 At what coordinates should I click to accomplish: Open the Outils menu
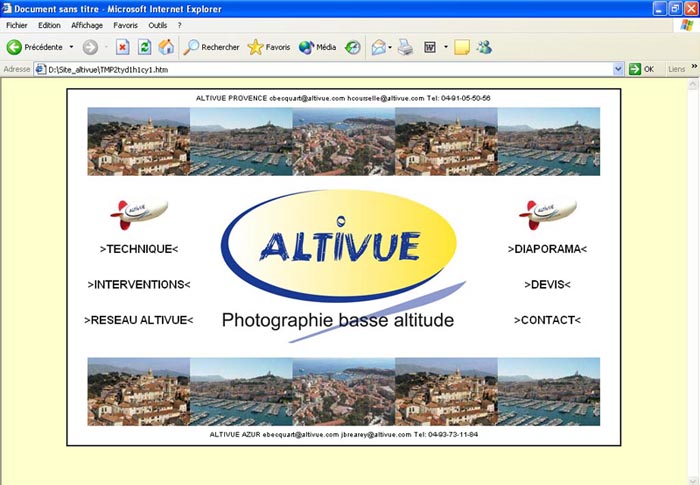pyautogui.click(x=158, y=25)
